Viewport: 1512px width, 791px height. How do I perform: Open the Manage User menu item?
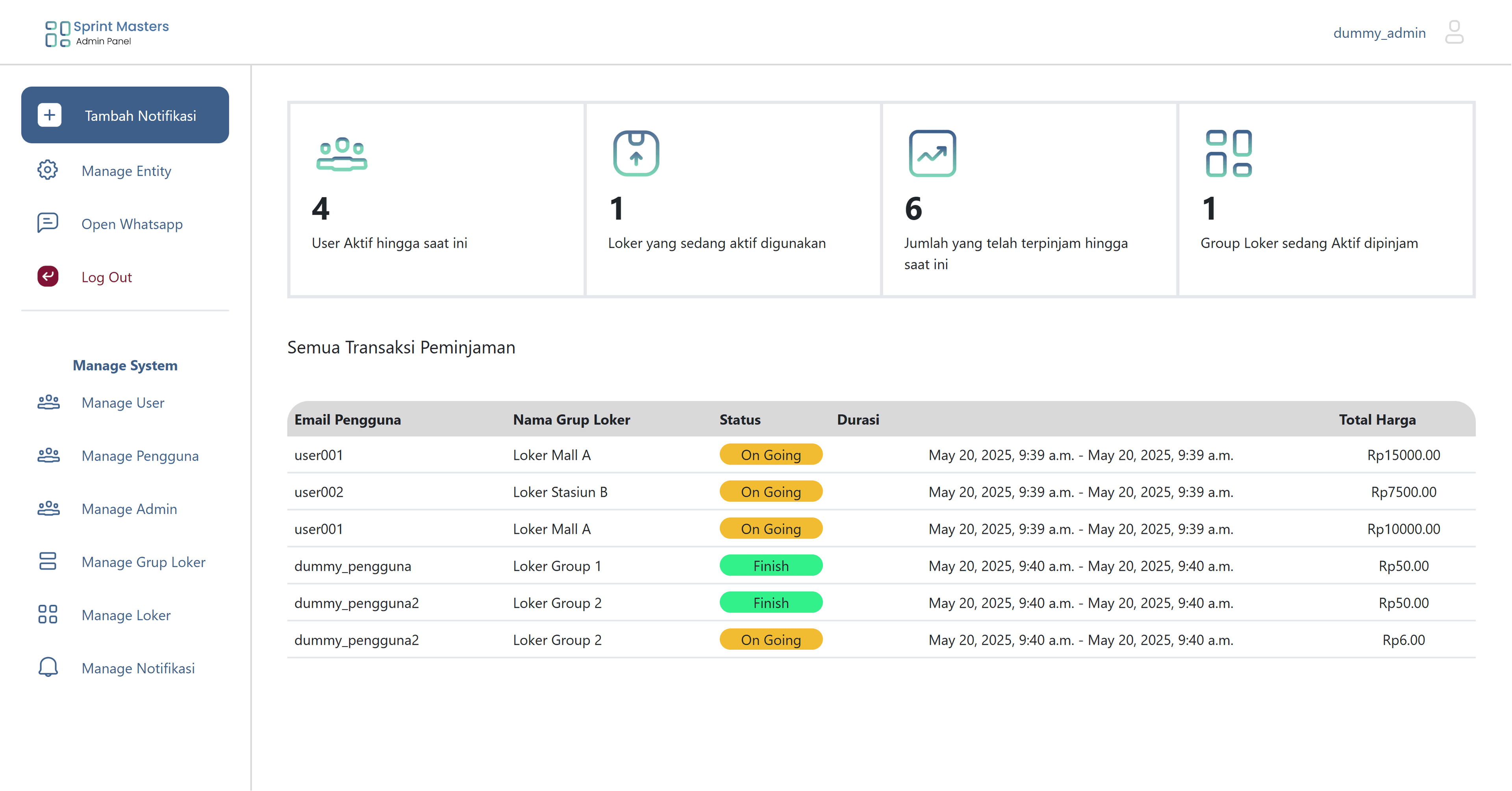(x=123, y=403)
